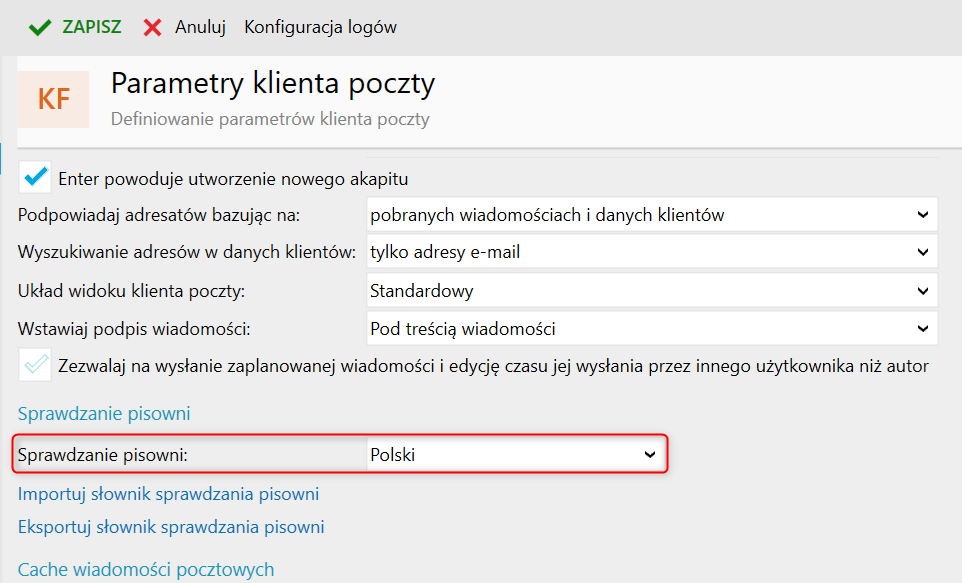Open Konfiguracja logów menu item
Viewport: 962px width, 583px height.
(x=320, y=27)
